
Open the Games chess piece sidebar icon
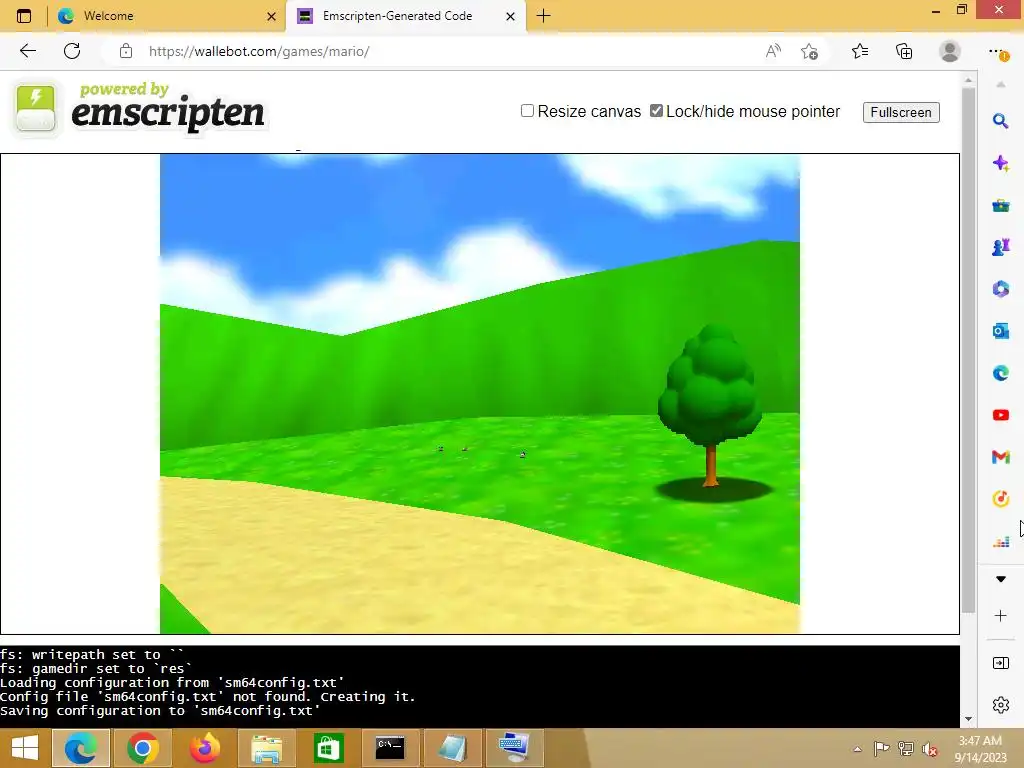pos(1000,247)
